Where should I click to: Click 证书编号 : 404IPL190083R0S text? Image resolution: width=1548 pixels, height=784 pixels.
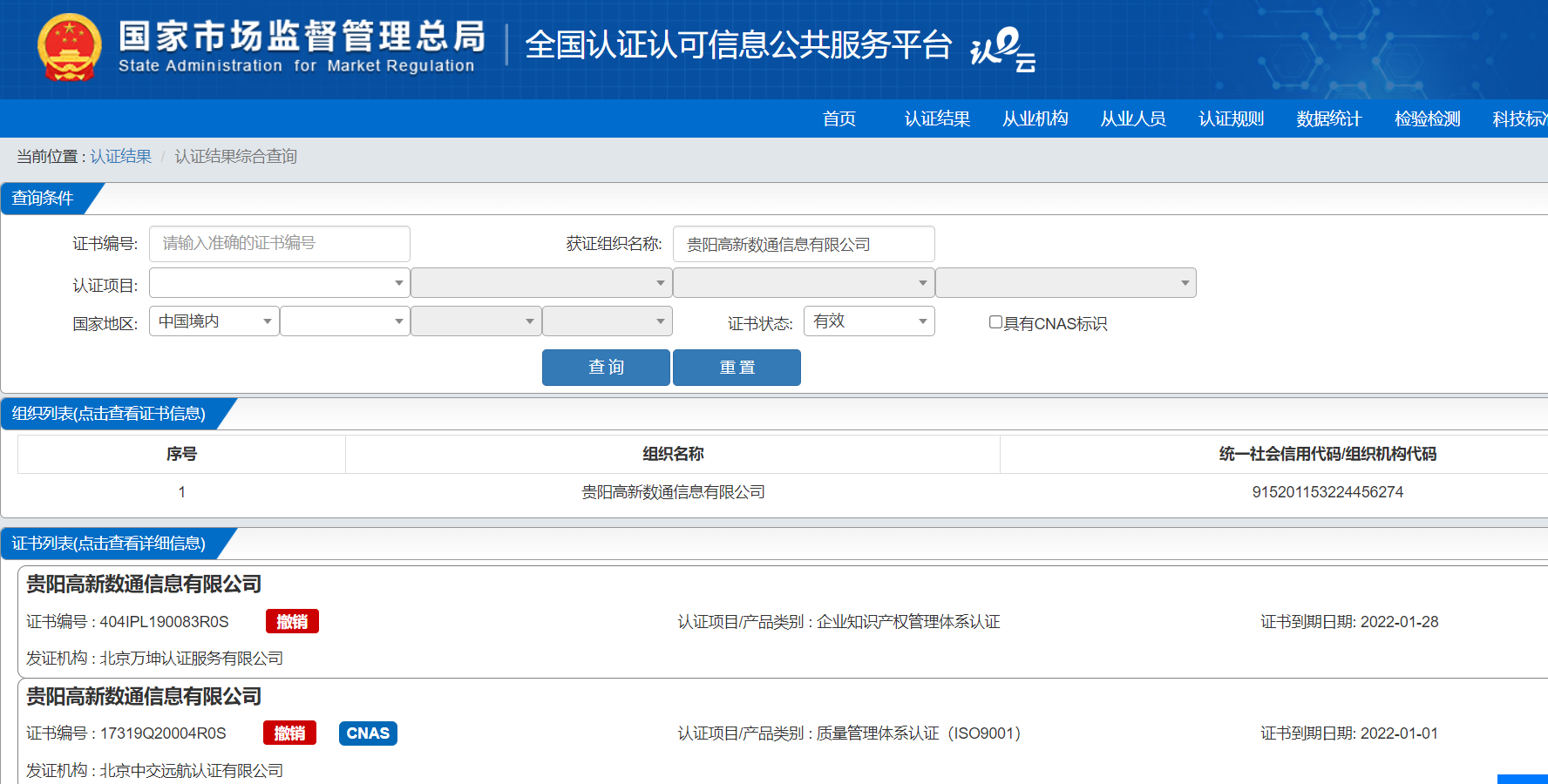coord(127,622)
